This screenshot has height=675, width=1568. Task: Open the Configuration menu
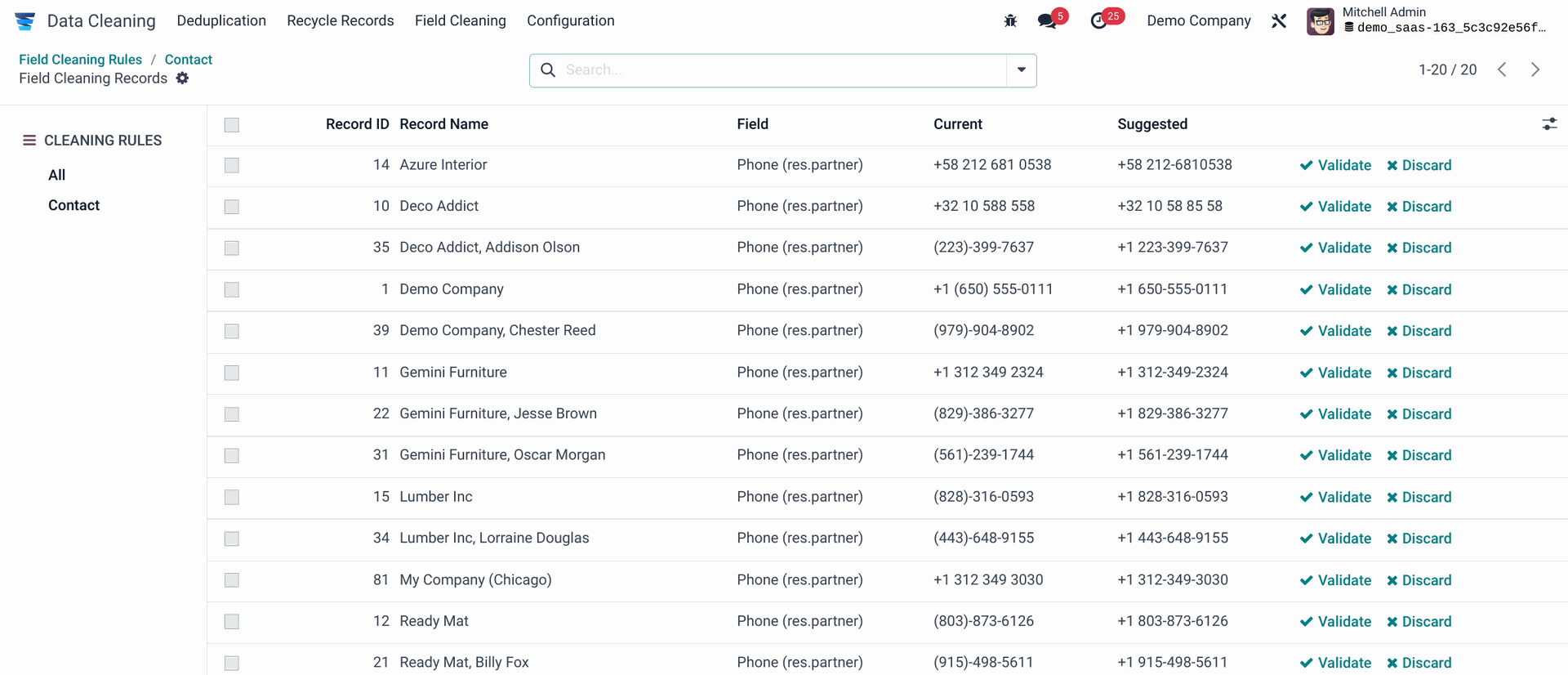(570, 21)
